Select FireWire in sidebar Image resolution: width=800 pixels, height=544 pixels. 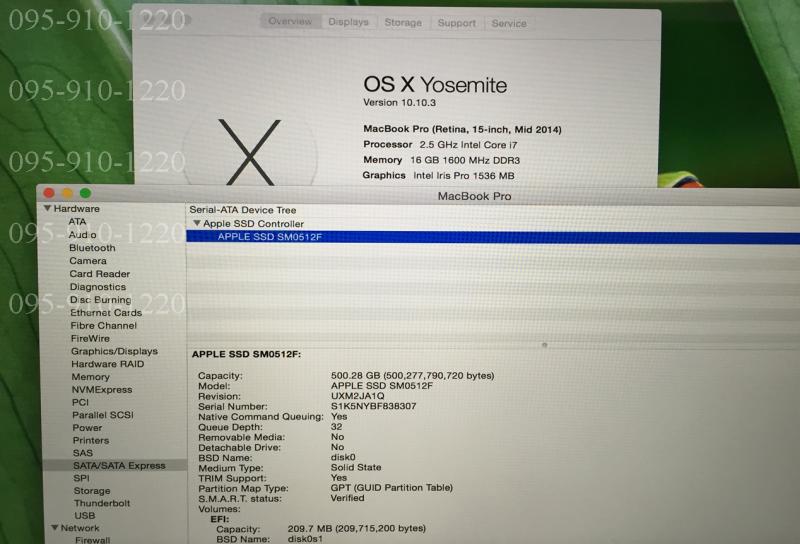point(90,338)
